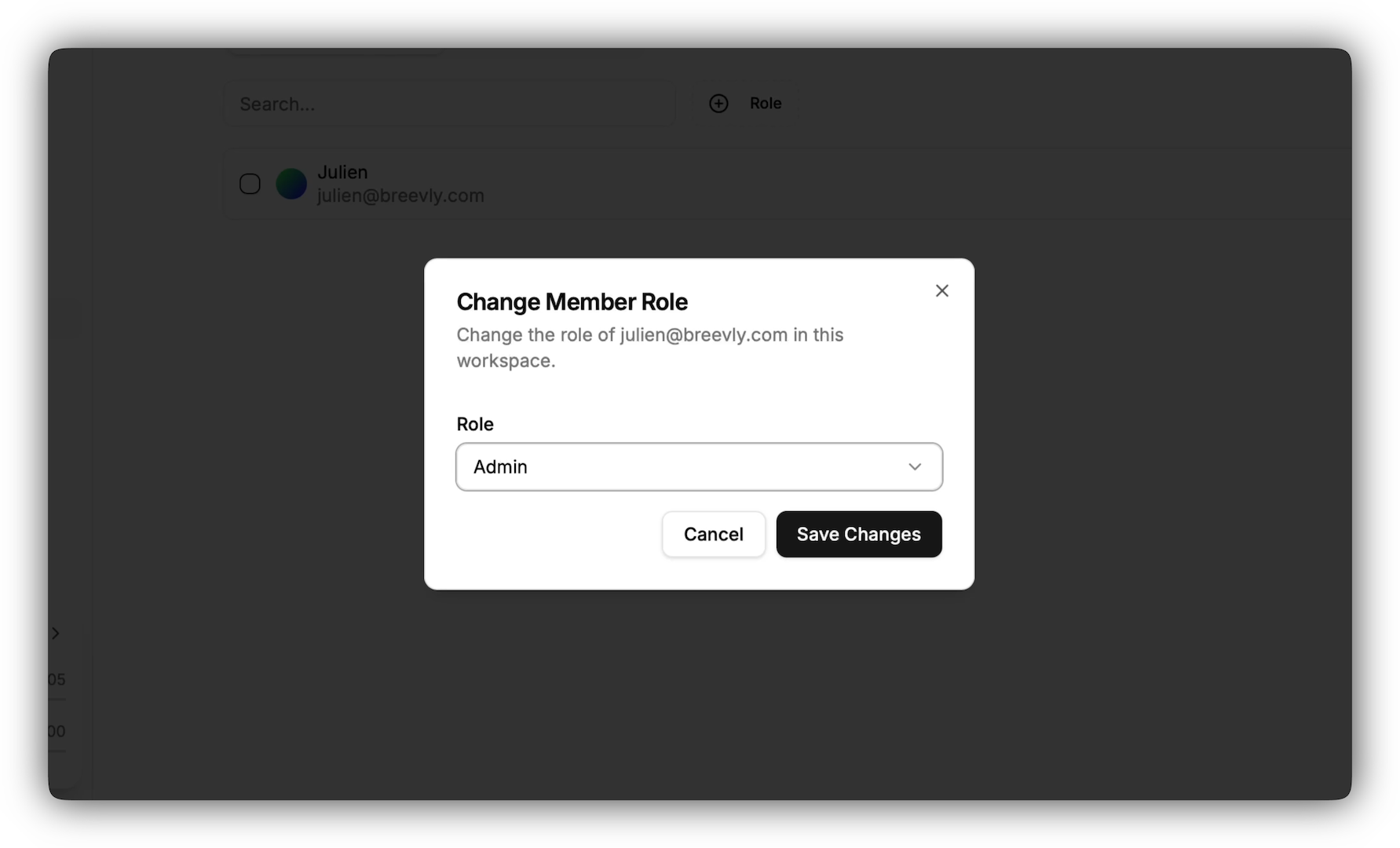Click the Admin text in the role selector
The image size is (1400, 848).
pos(500,467)
